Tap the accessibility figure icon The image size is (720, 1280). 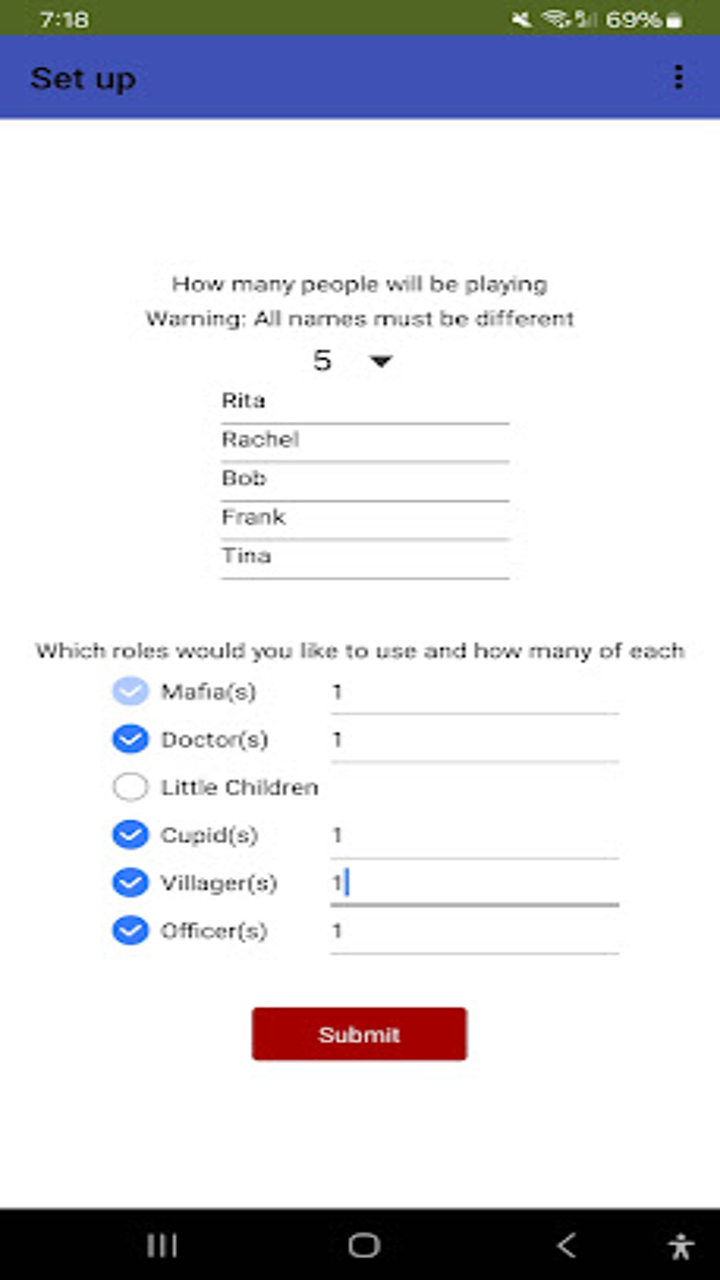(x=681, y=1245)
